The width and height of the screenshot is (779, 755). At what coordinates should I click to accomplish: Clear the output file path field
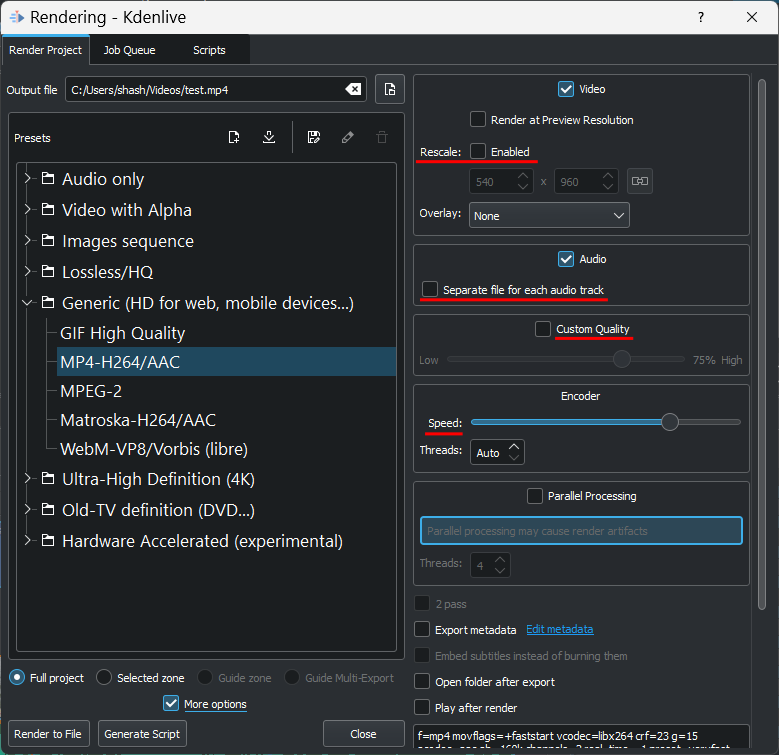[x=353, y=90]
